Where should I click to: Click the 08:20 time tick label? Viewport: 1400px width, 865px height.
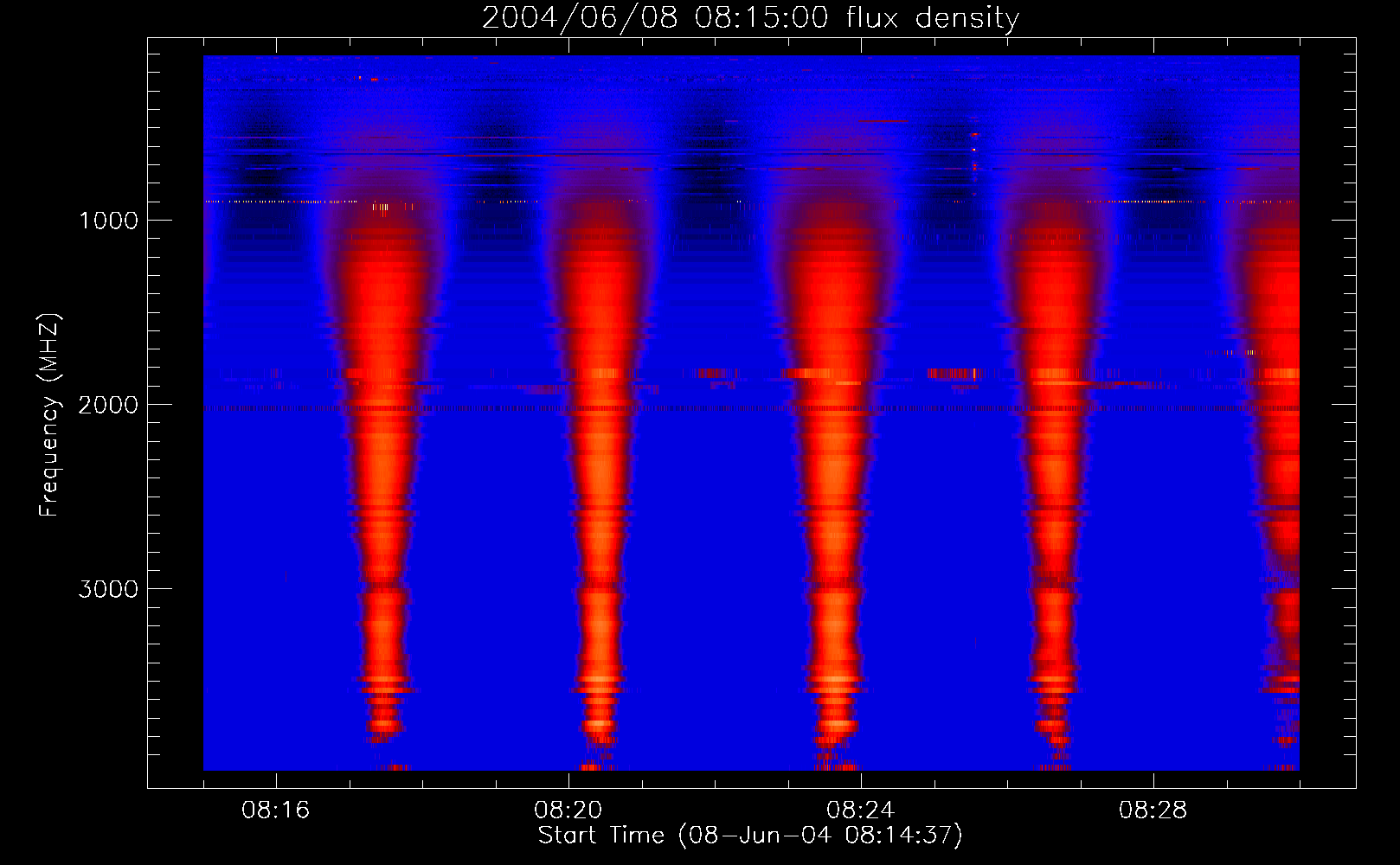point(568,811)
